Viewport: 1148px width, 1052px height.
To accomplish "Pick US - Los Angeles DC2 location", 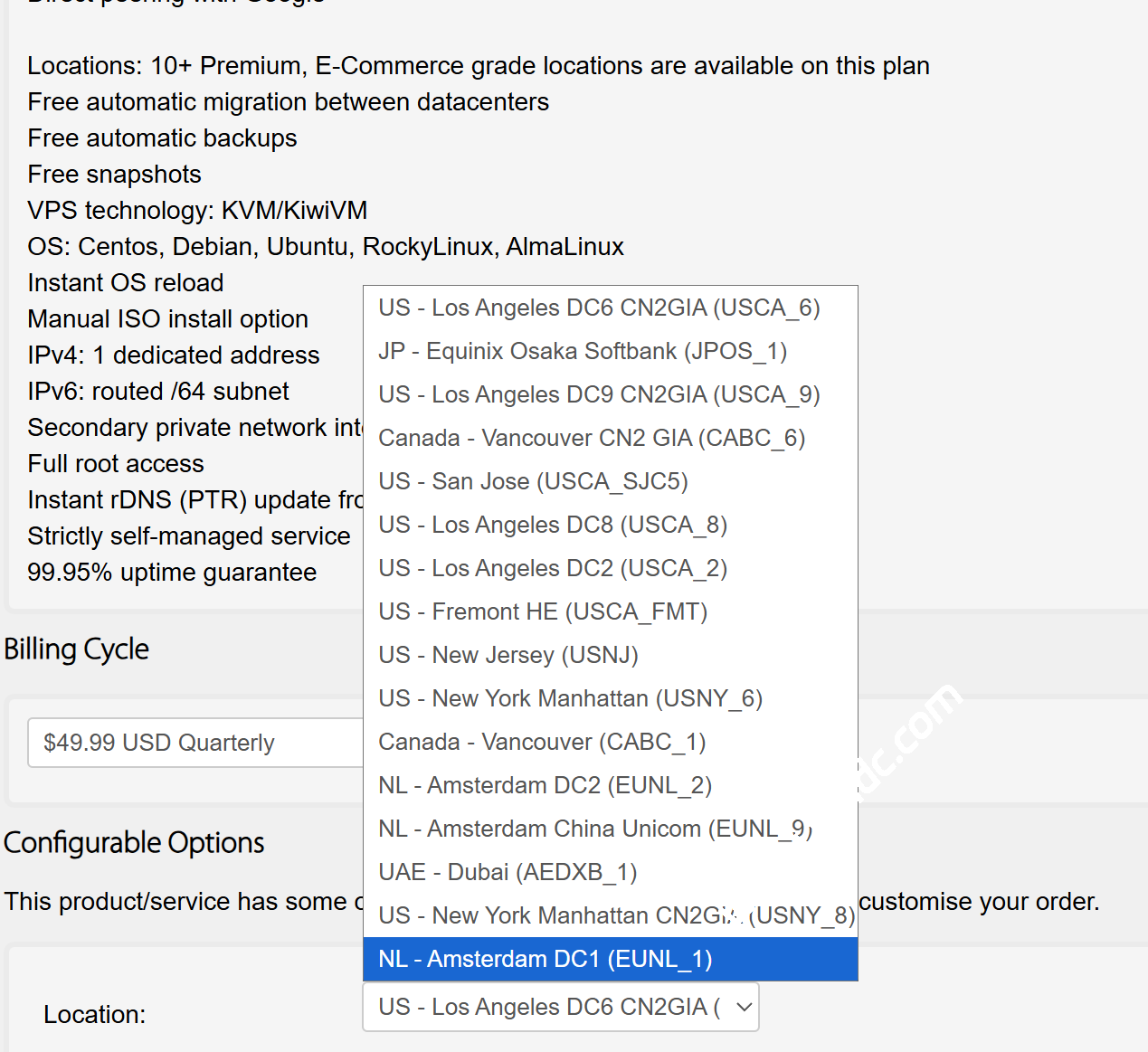I will pos(553,569).
